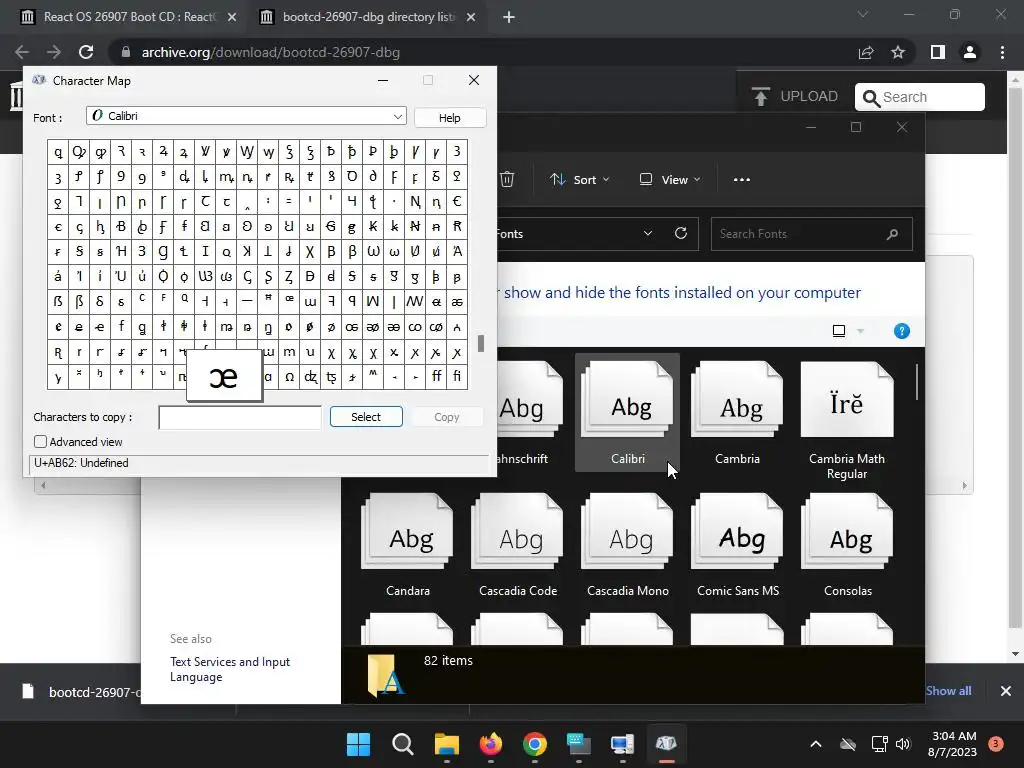Switch to the React OS 26907 Boot CD tab
Image resolution: width=1024 pixels, height=768 pixels.
coord(128,17)
